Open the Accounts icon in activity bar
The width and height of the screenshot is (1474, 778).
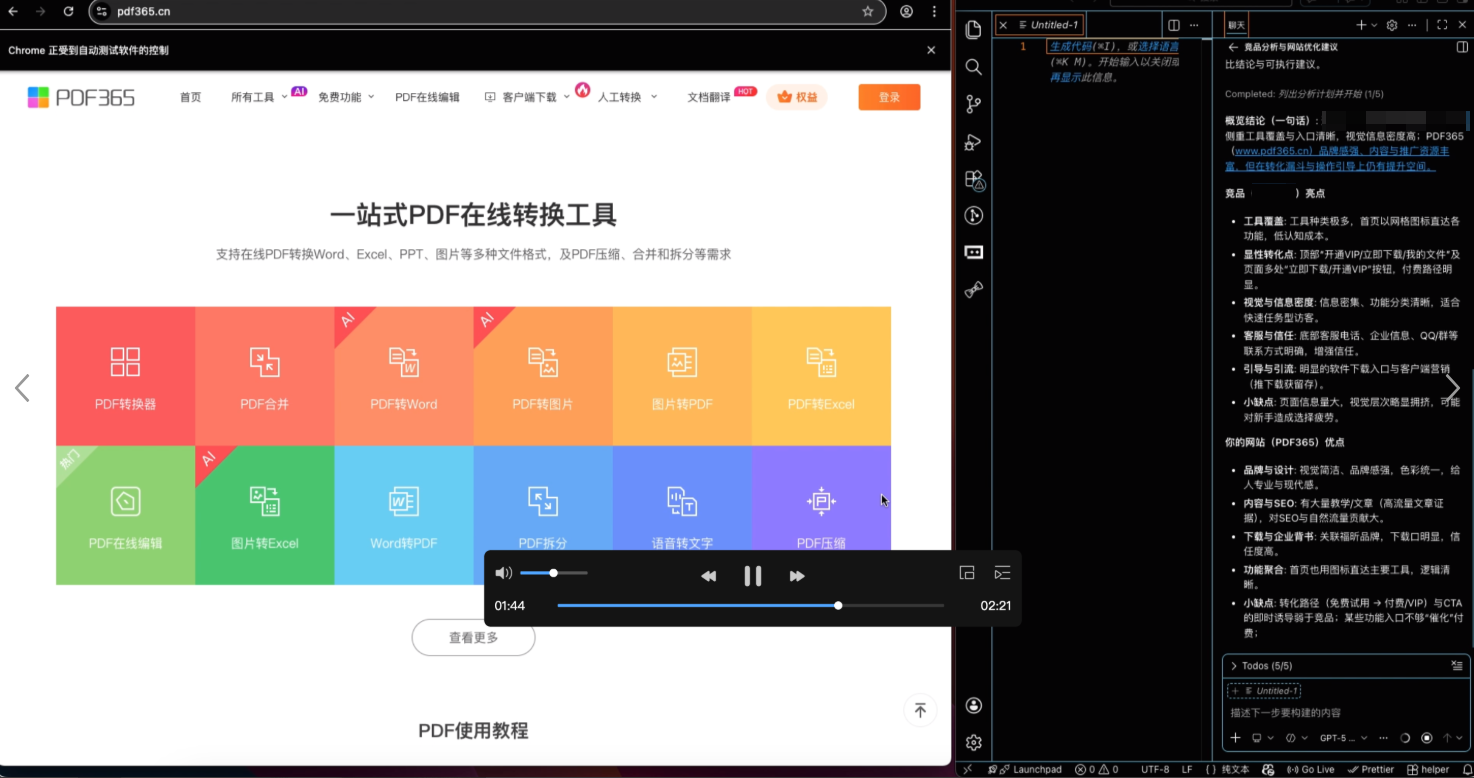click(973, 706)
